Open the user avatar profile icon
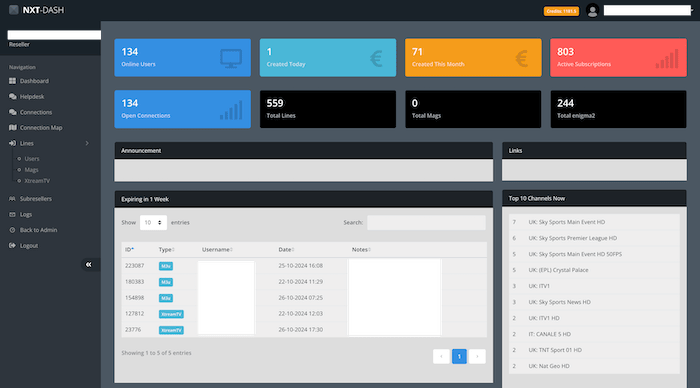The image size is (700, 388). click(592, 11)
